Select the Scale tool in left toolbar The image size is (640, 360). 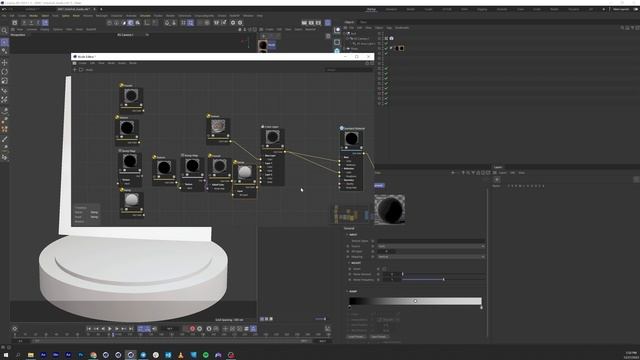click(x=4, y=81)
